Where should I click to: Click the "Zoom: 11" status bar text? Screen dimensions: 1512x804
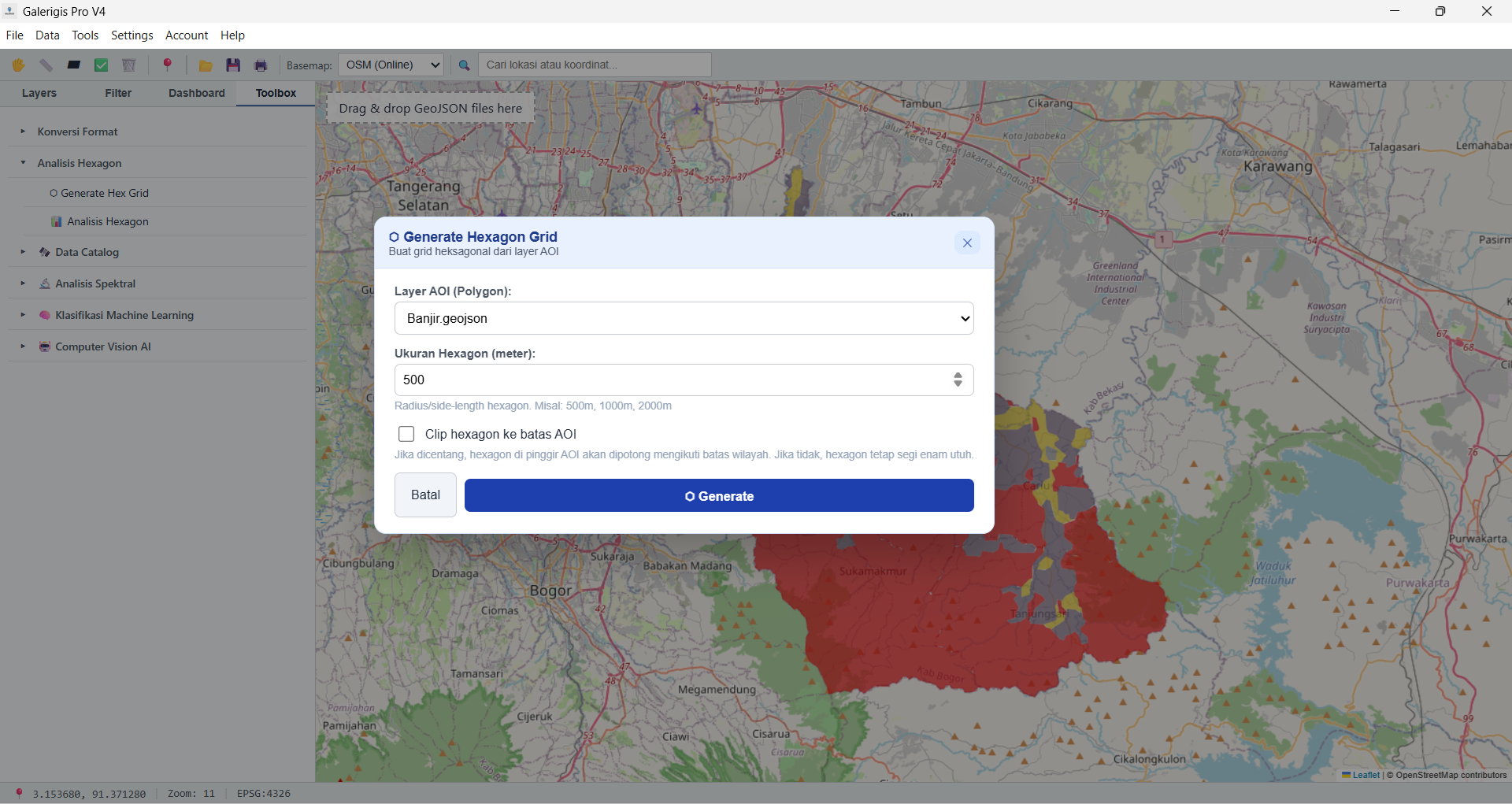pos(191,794)
